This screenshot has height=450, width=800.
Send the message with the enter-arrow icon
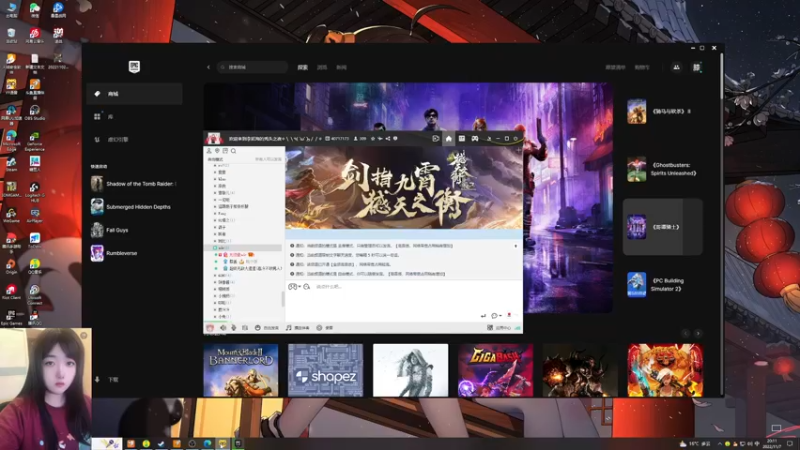pyautogui.click(x=483, y=316)
